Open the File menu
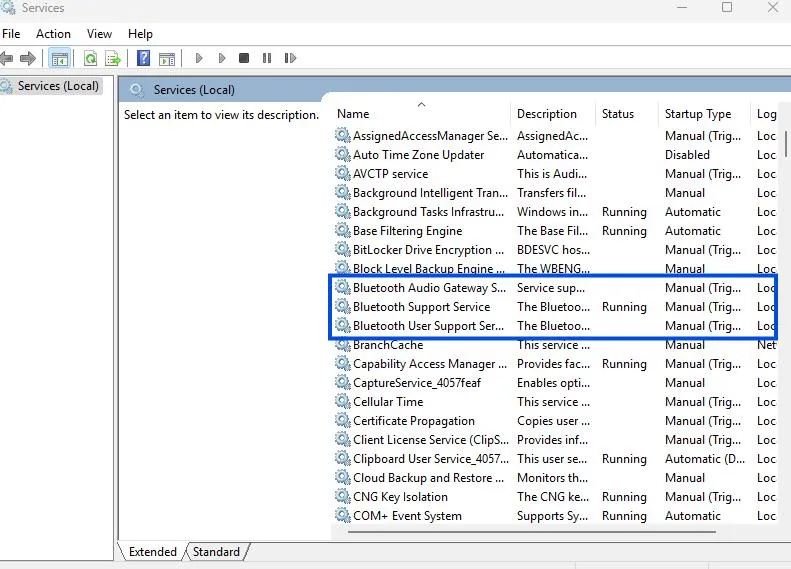791x569 pixels. (11, 34)
